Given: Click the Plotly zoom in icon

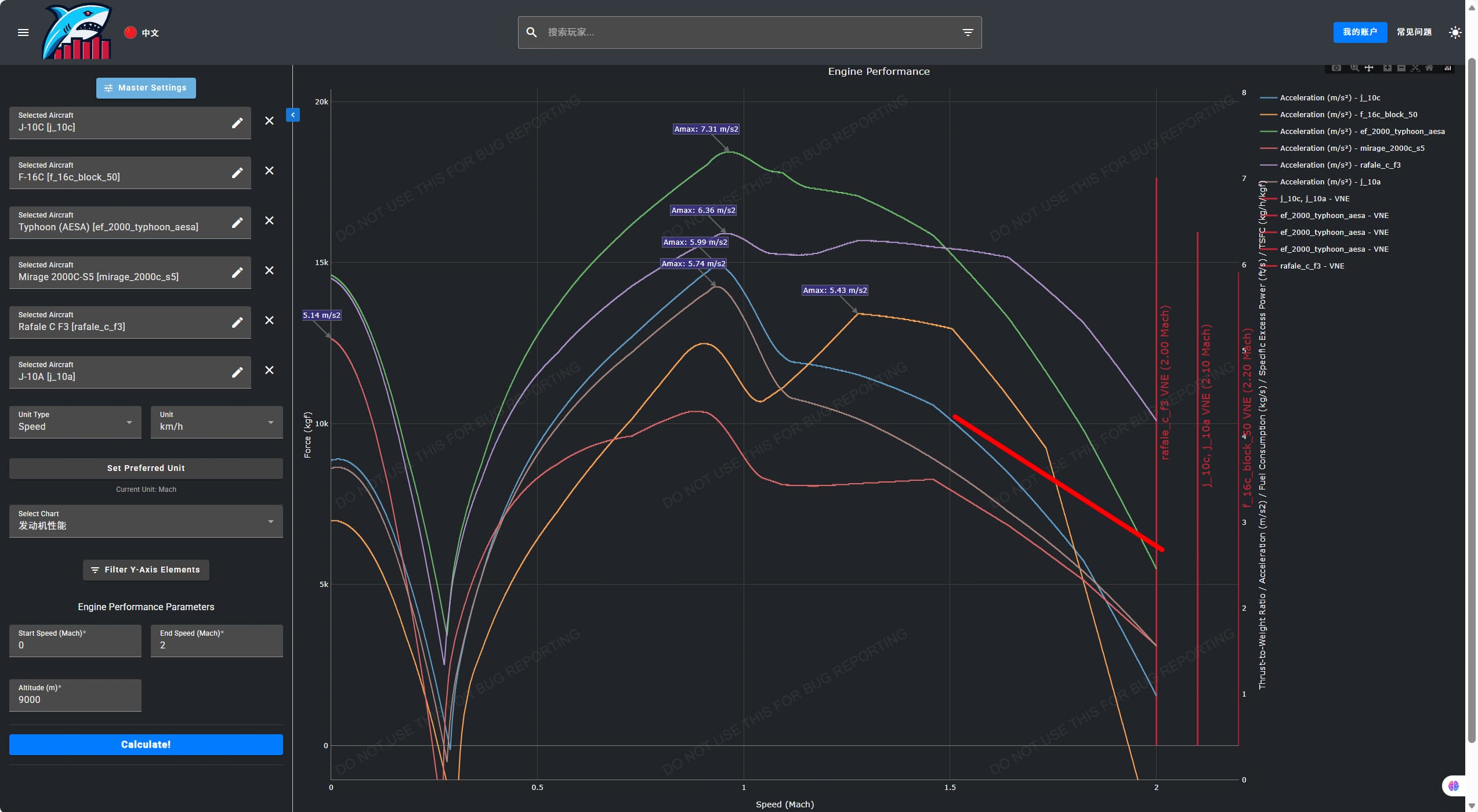Looking at the screenshot, I should 1387,68.
